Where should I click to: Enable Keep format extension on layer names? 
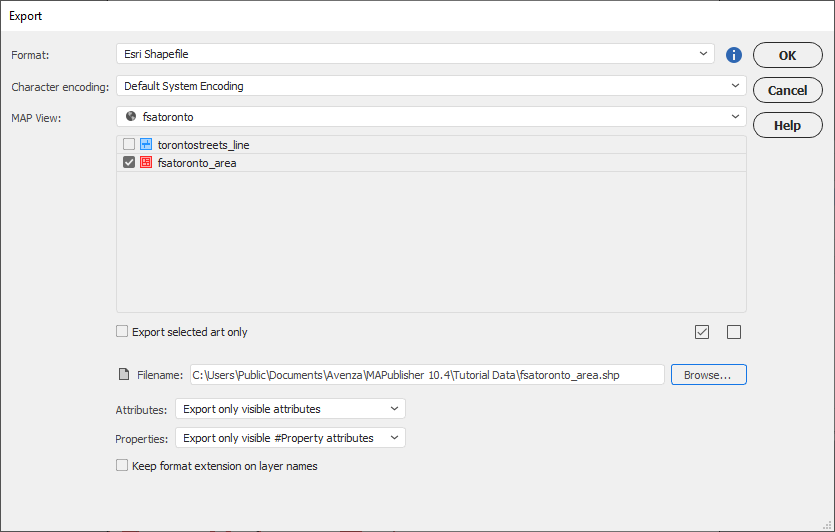(122, 465)
